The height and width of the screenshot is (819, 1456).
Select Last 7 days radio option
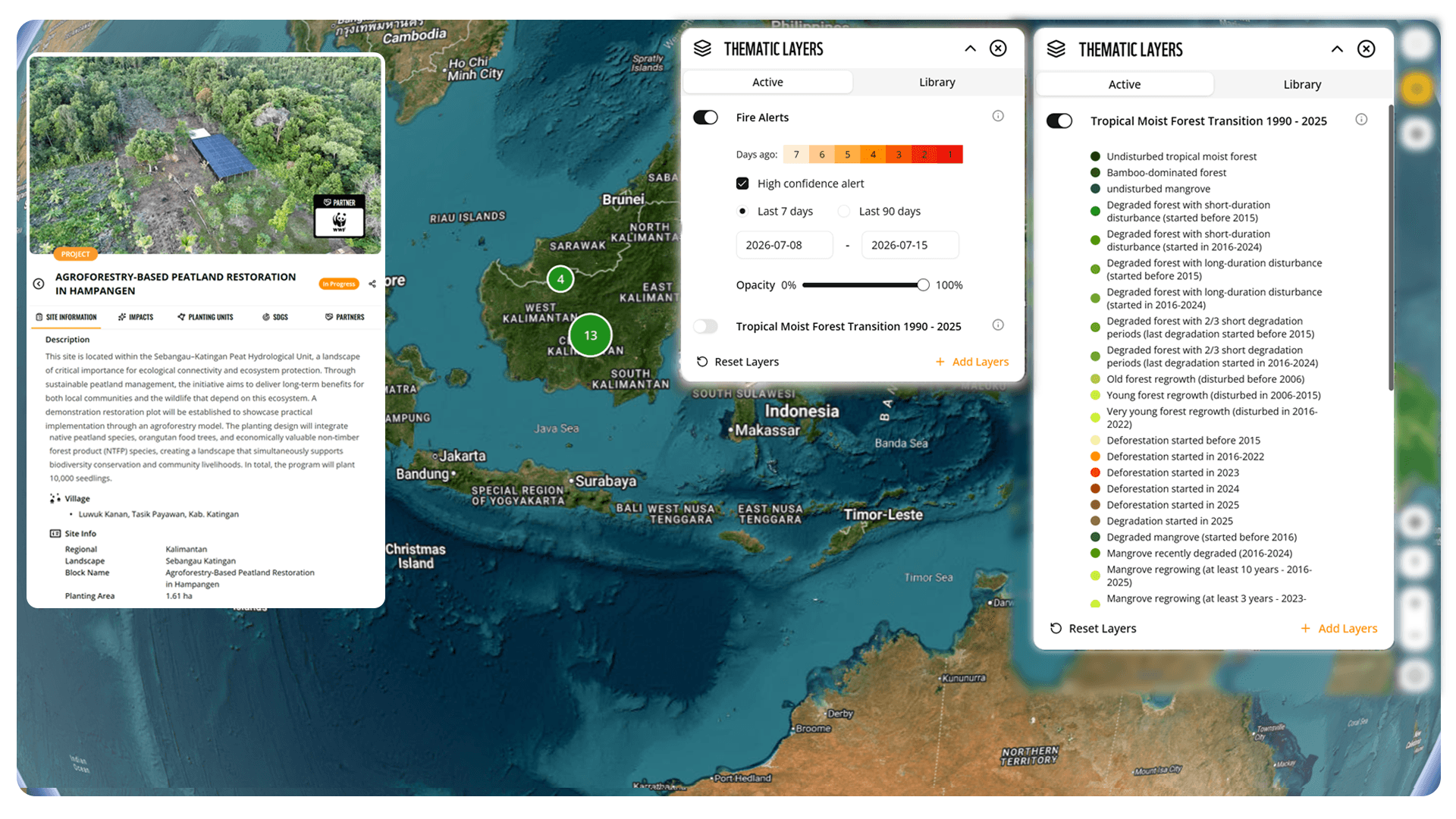(742, 212)
